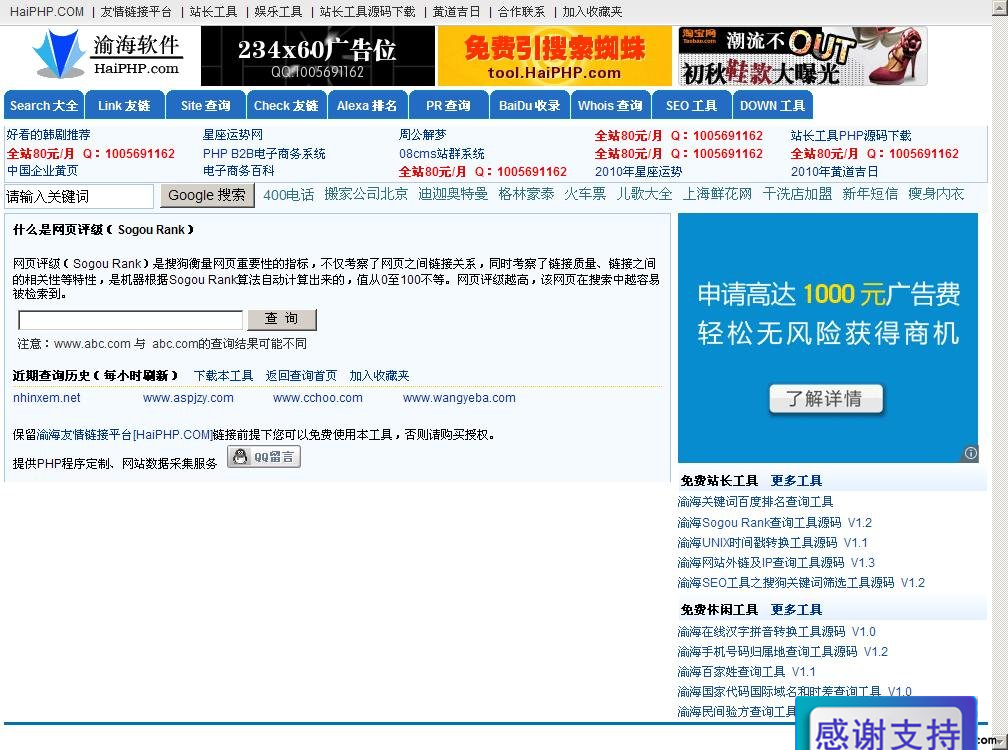Open the 免费引搜索蜘蛛 yellow banner
This screenshot has width=1008, height=750.
(x=554, y=57)
